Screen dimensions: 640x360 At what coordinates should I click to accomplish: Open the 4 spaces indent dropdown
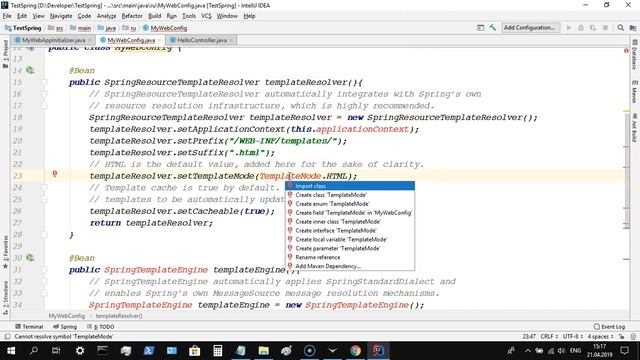(600, 337)
